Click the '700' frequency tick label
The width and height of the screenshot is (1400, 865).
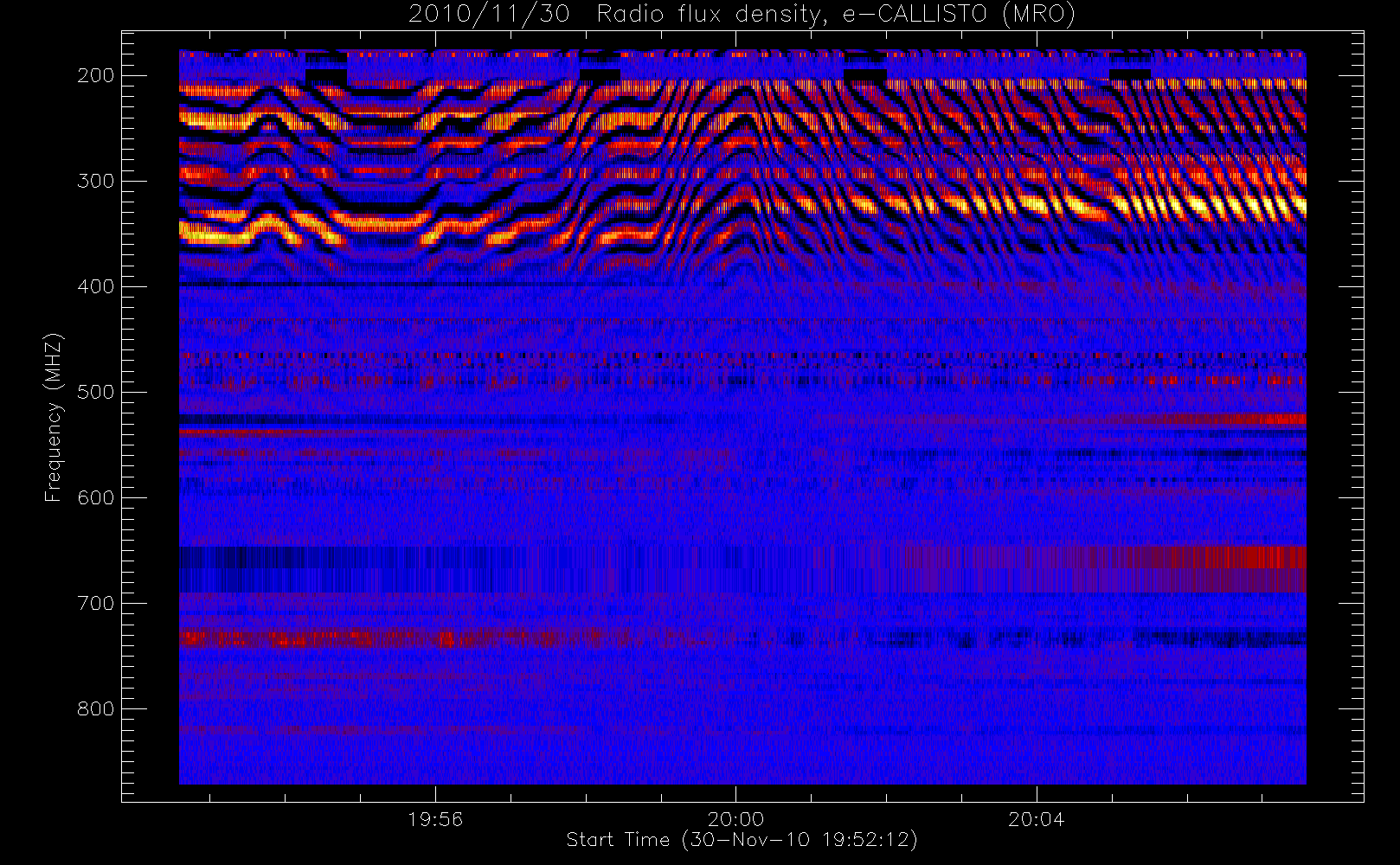click(95, 603)
